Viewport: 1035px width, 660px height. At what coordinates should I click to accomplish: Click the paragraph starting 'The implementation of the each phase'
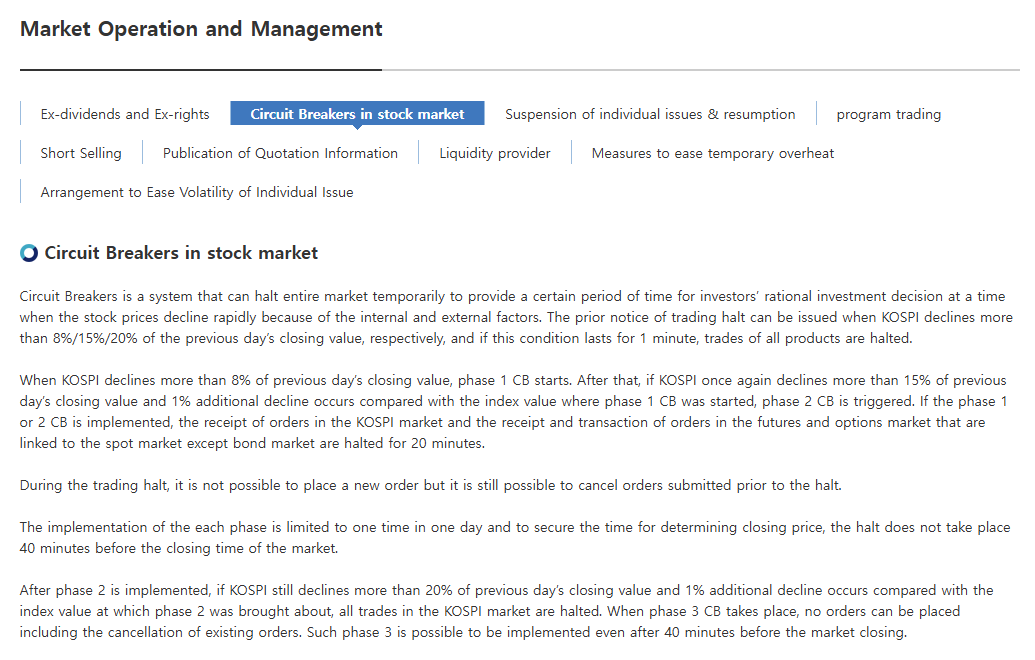click(515, 538)
